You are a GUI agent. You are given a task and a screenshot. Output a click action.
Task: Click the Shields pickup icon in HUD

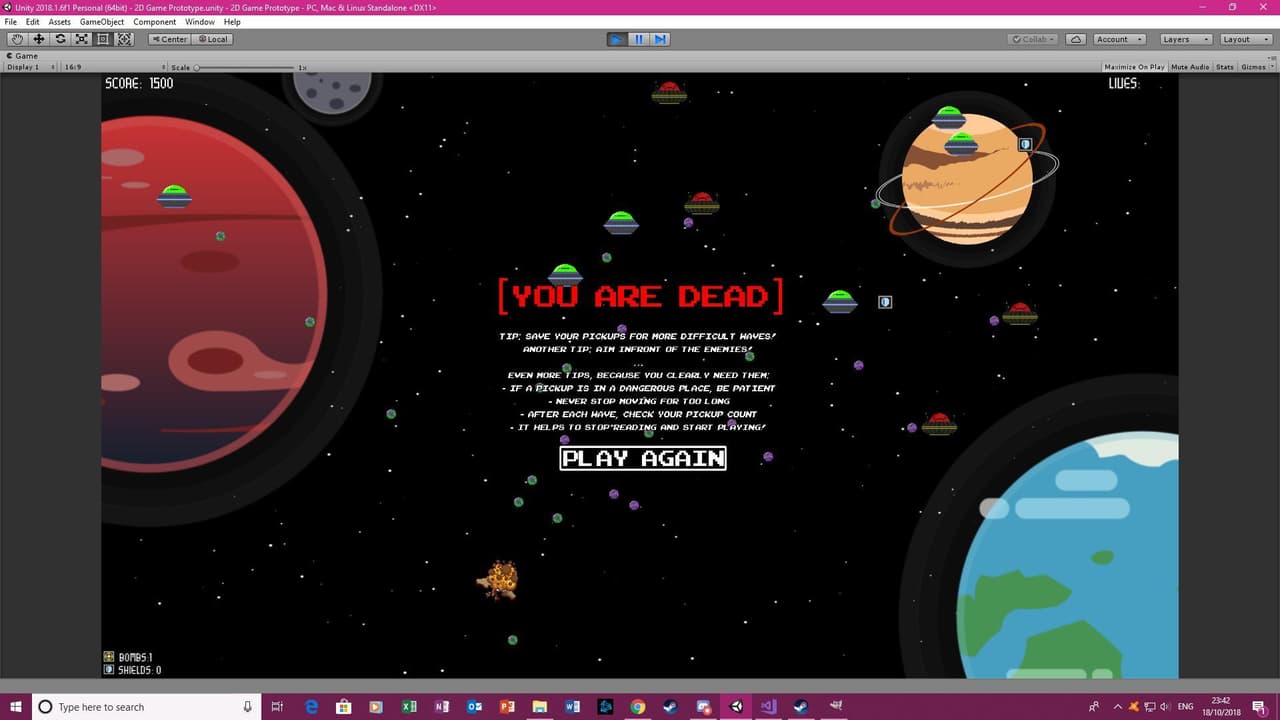[x=109, y=670]
